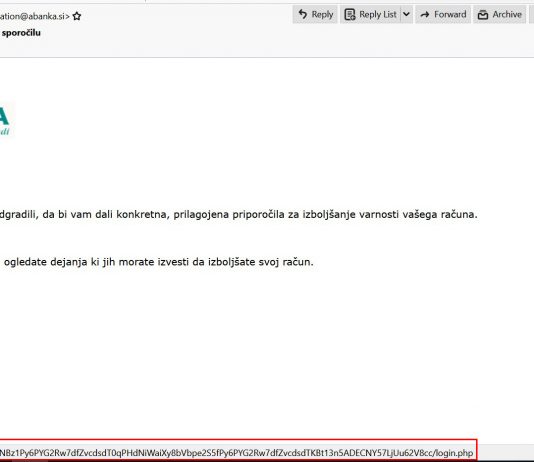
Task: Reply to the message via Reply label
Action: (x=322, y=14)
